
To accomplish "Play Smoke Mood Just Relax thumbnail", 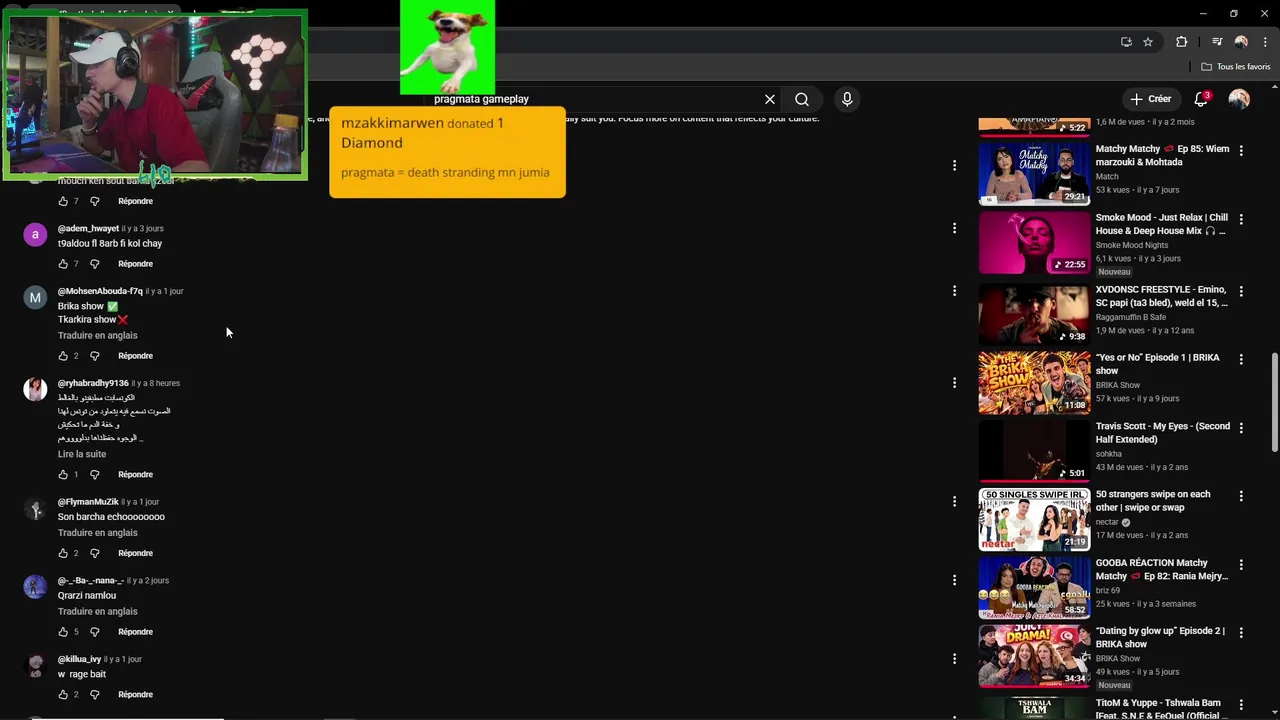I will tap(1034, 242).
